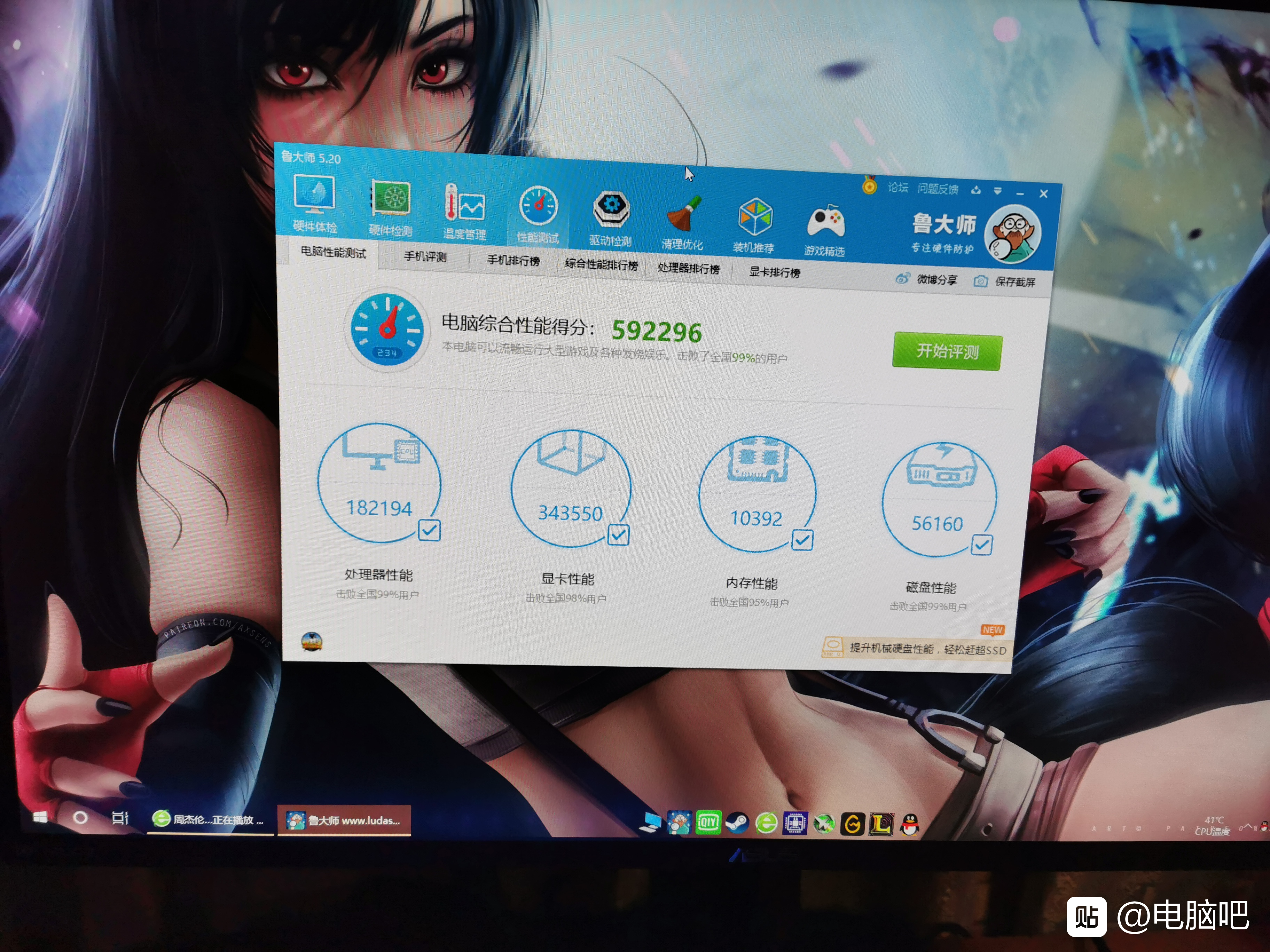Viewport: 1270px width, 952px height.
Task: Click 微博分享 share link
Action: (x=937, y=279)
